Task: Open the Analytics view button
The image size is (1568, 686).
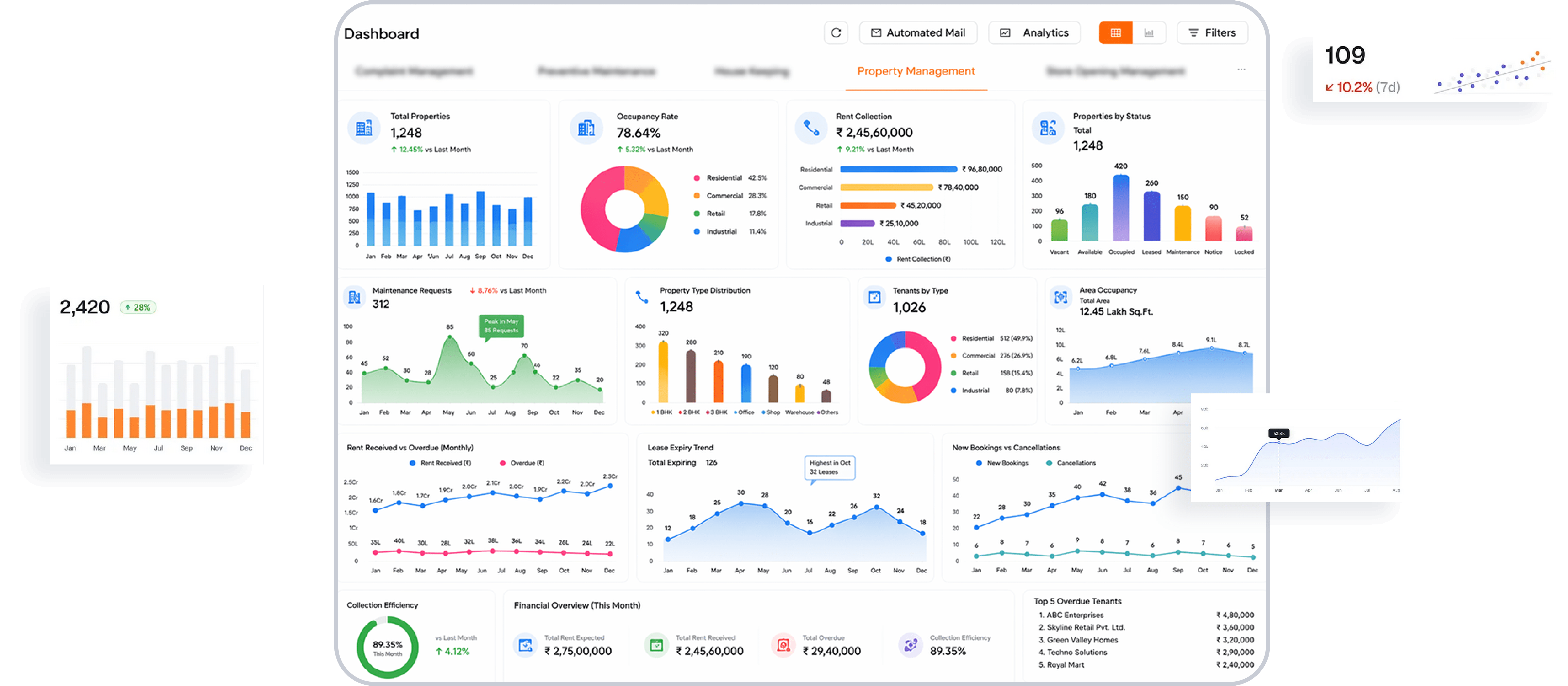Action: click(x=1034, y=33)
